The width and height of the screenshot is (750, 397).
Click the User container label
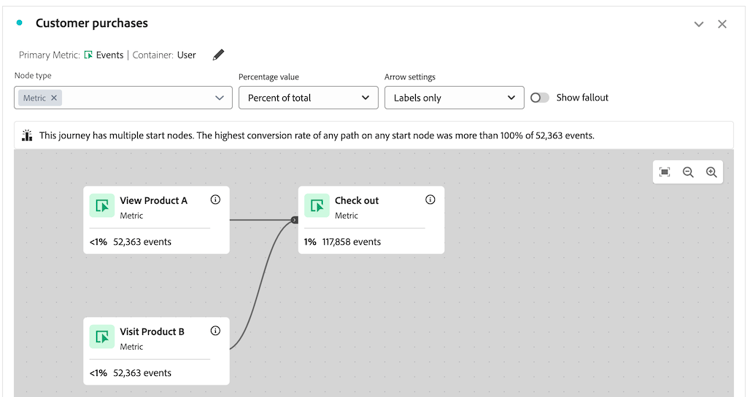pos(187,55)
